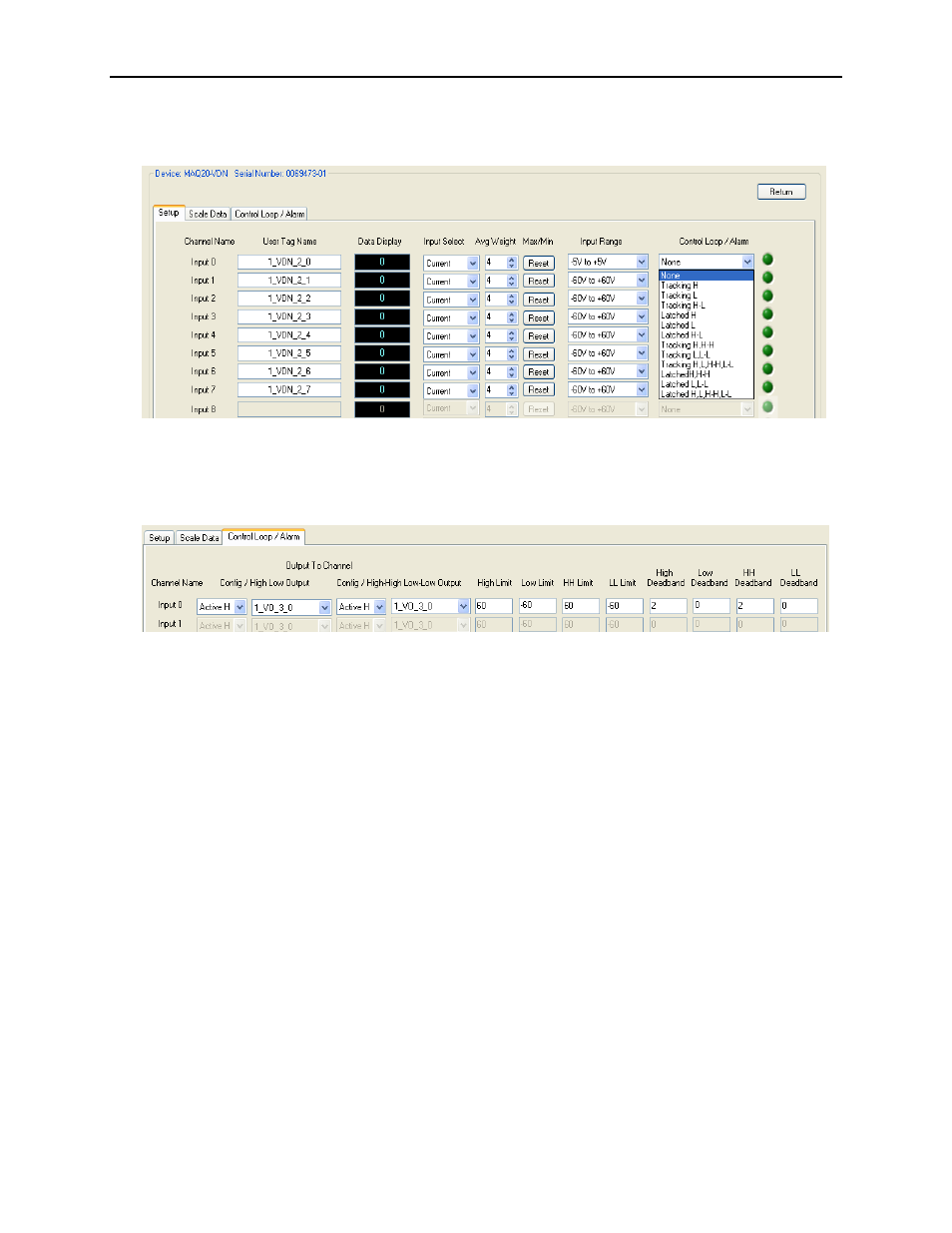Open Input Select dropdown for Input 2
Screen dimensions: 952x1233
[x=451, y=299]
